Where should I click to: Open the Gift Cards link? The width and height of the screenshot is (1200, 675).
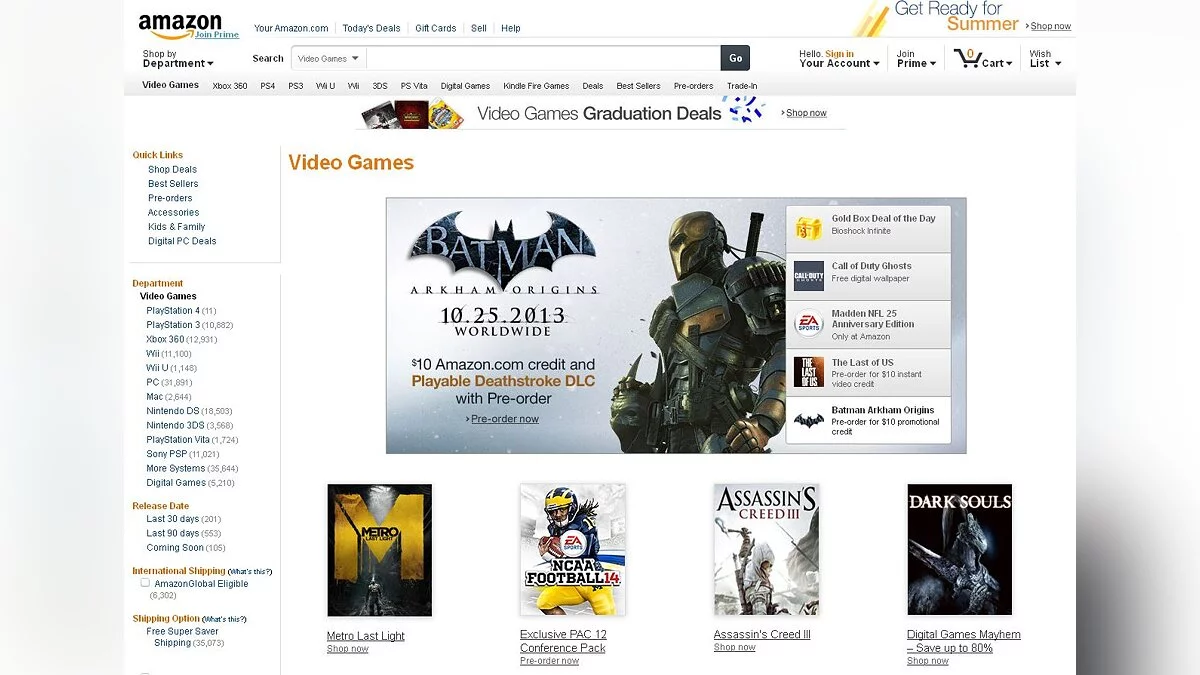pyautogui.click(x=436, y=28)
